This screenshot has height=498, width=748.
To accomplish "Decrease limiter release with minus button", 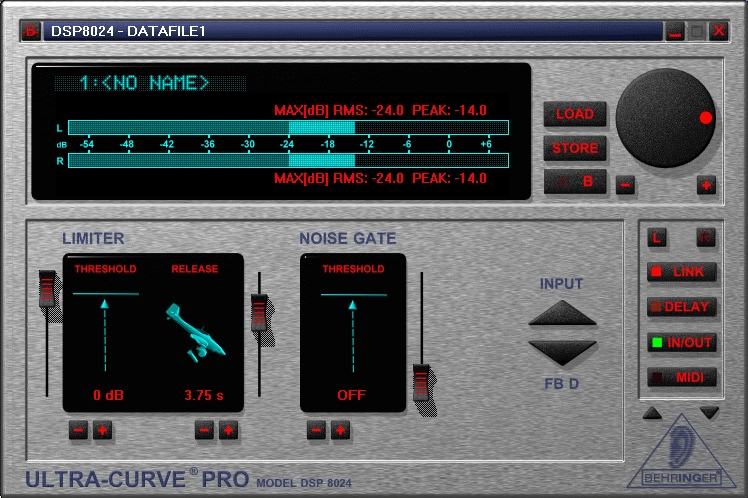I will pos(204,430).
